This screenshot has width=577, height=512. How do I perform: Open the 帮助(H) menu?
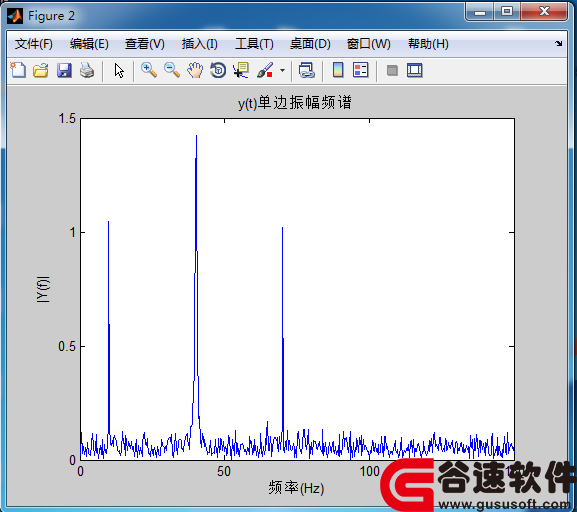click(428, 44)
